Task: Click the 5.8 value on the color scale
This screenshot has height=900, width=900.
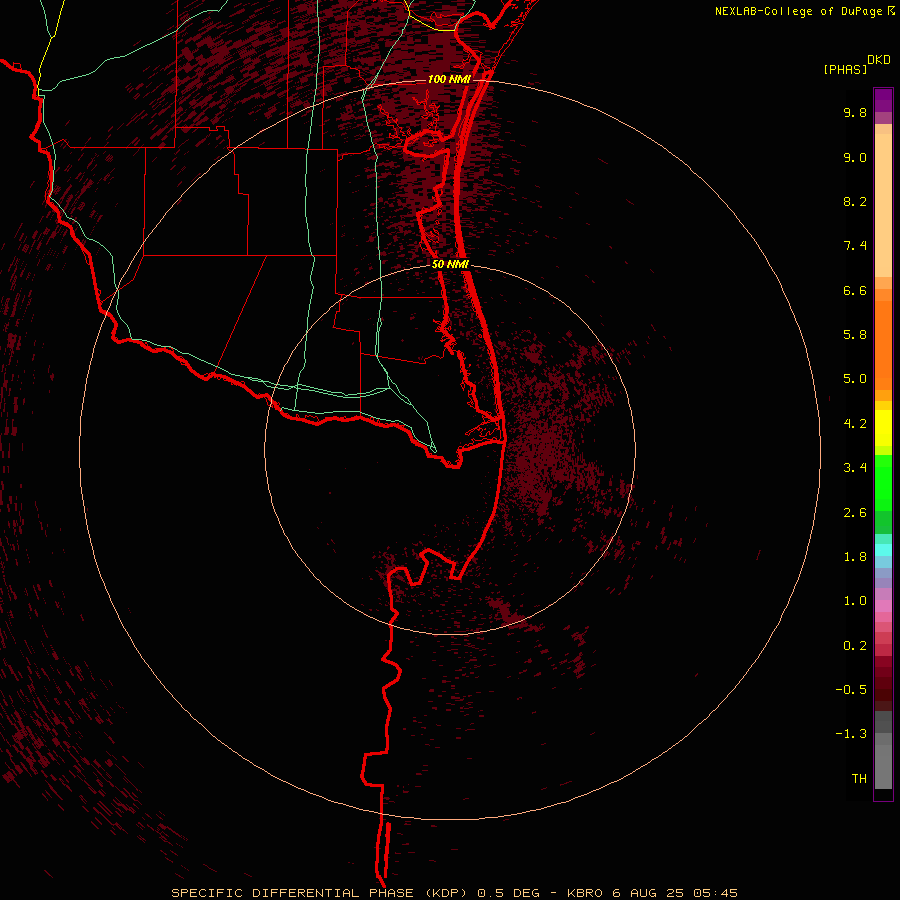Action: coord(855,335)
